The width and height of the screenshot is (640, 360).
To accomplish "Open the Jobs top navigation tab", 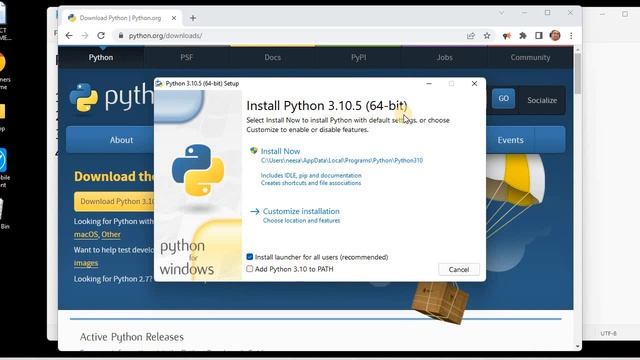I will coord(444,58).
